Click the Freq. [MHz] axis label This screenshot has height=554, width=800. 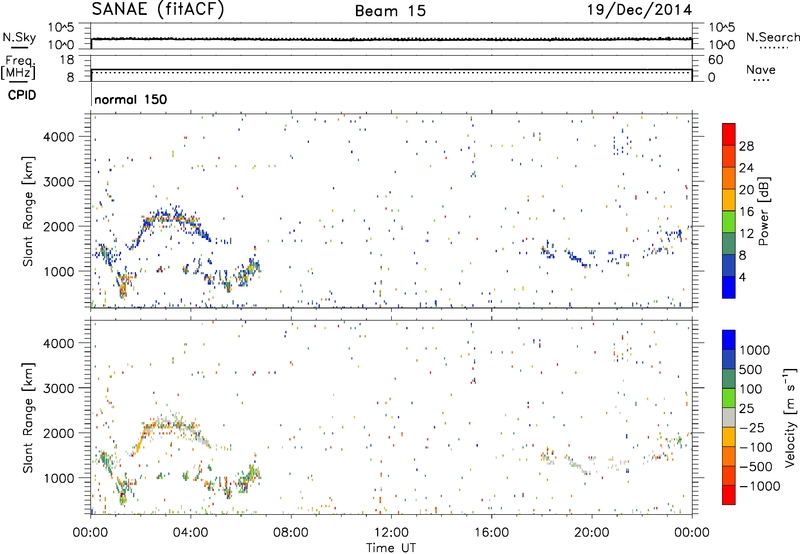[18, 67]
